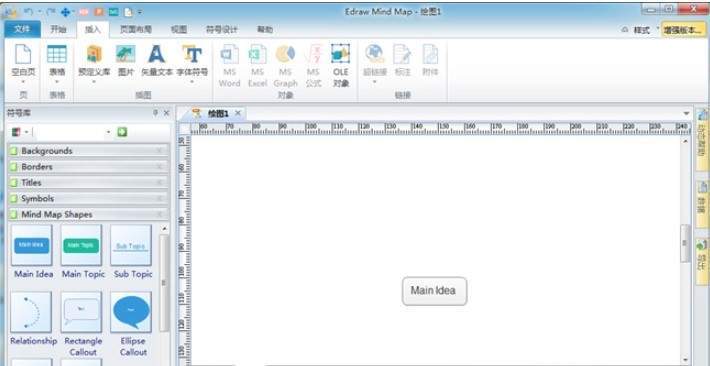
Task: Click the font symbol (字体符号) icon
Action: coord(192,55)
